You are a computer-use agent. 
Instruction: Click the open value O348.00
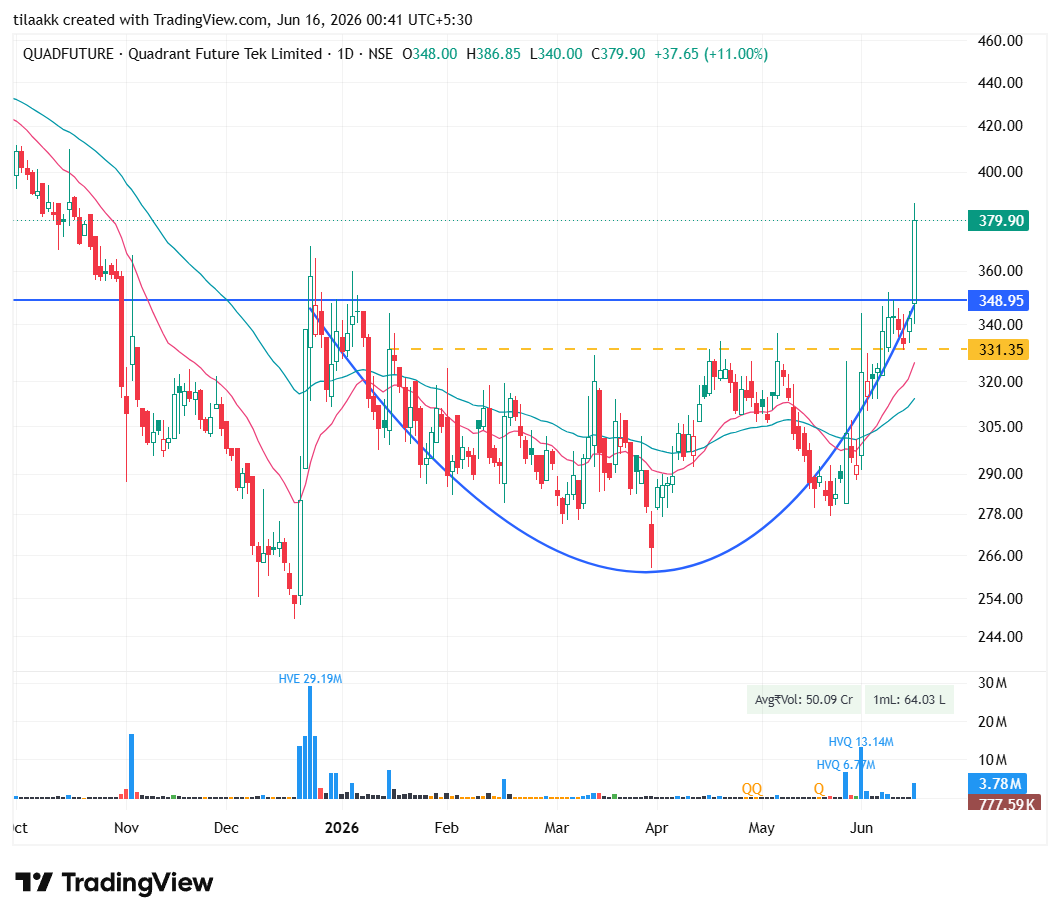[x=430, y=54]
